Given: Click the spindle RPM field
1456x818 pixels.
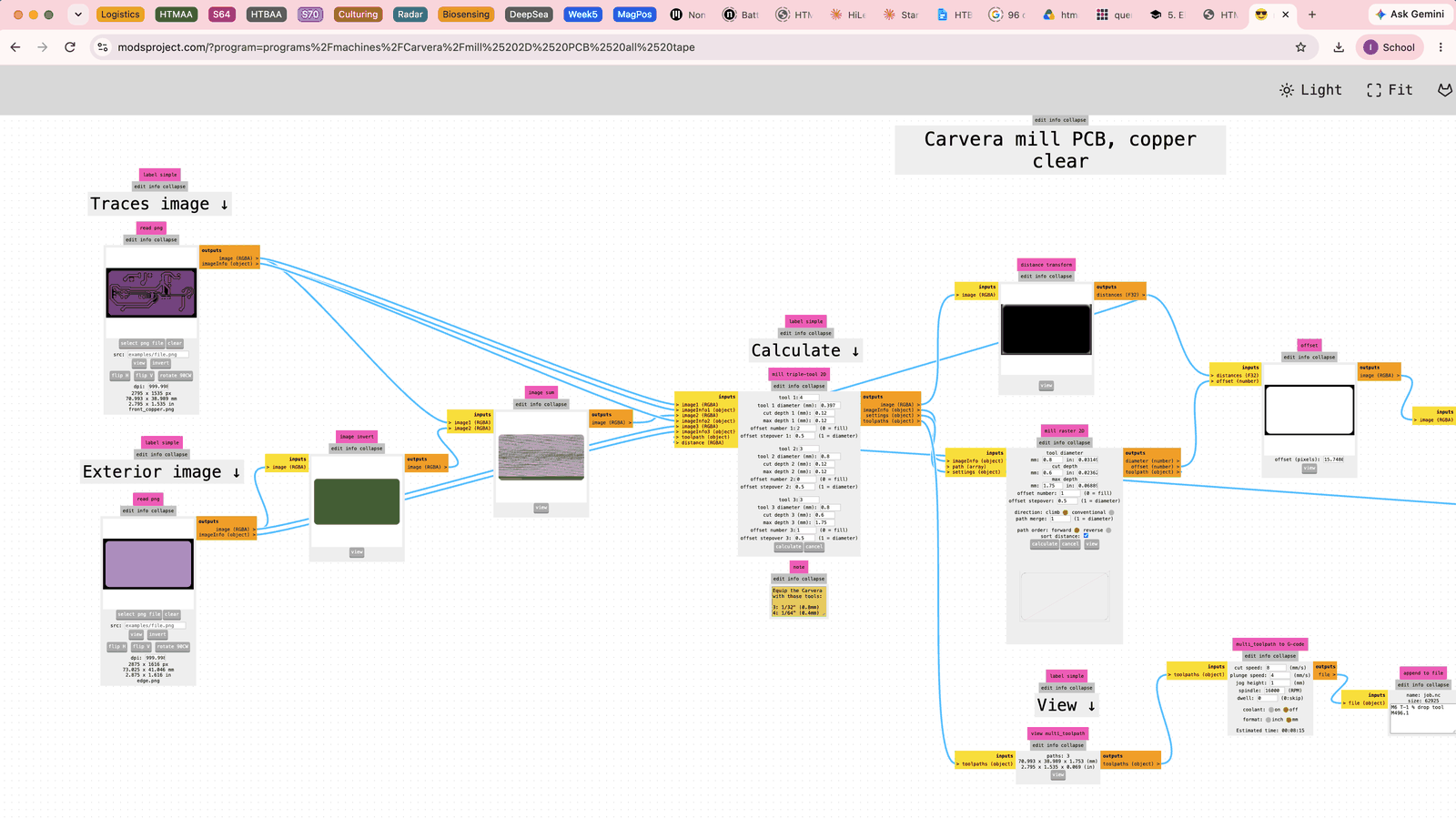Looking at the screenshot, I should [1274, 691].
